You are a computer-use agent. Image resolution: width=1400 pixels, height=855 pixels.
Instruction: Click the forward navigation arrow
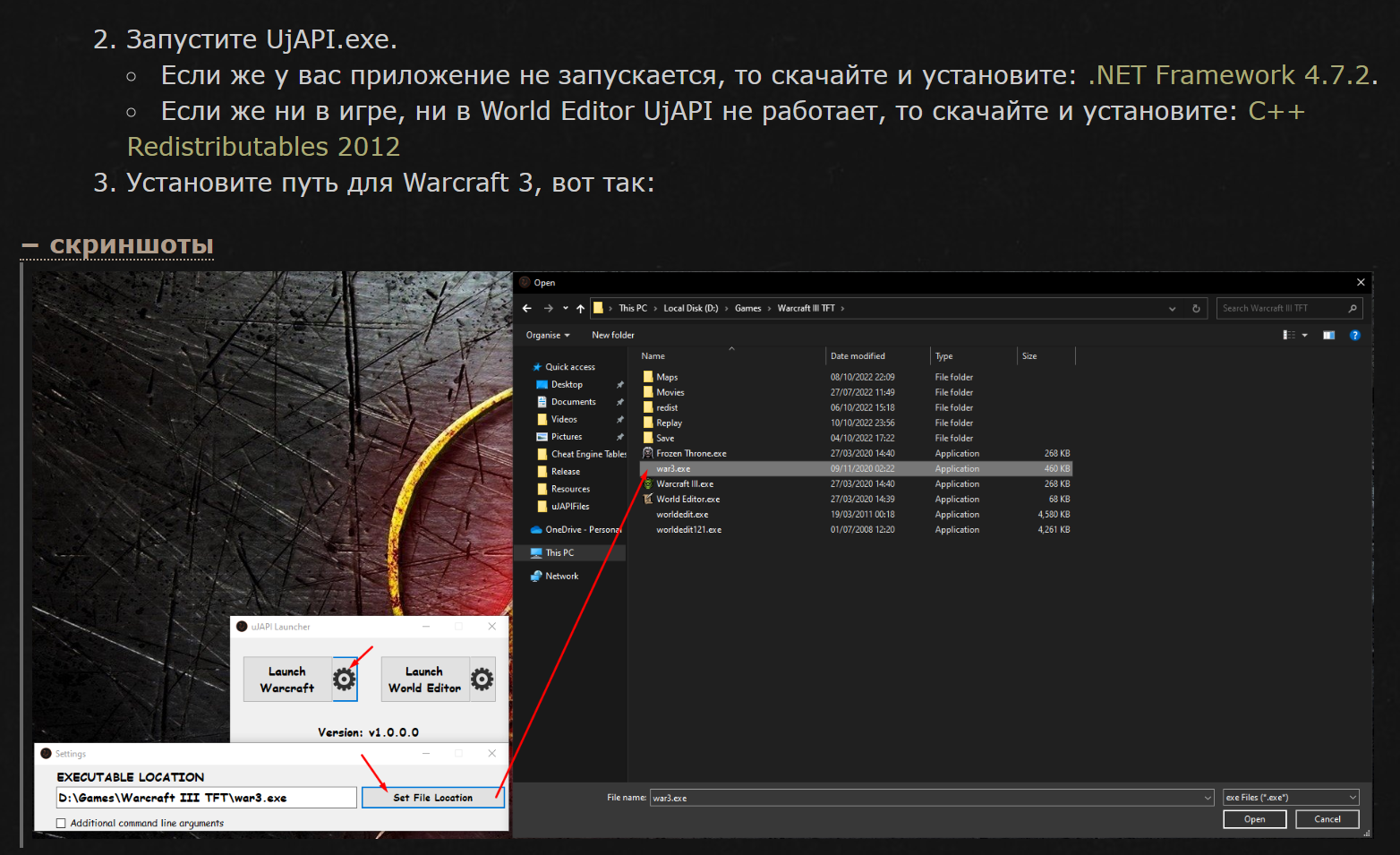point(549,308)
